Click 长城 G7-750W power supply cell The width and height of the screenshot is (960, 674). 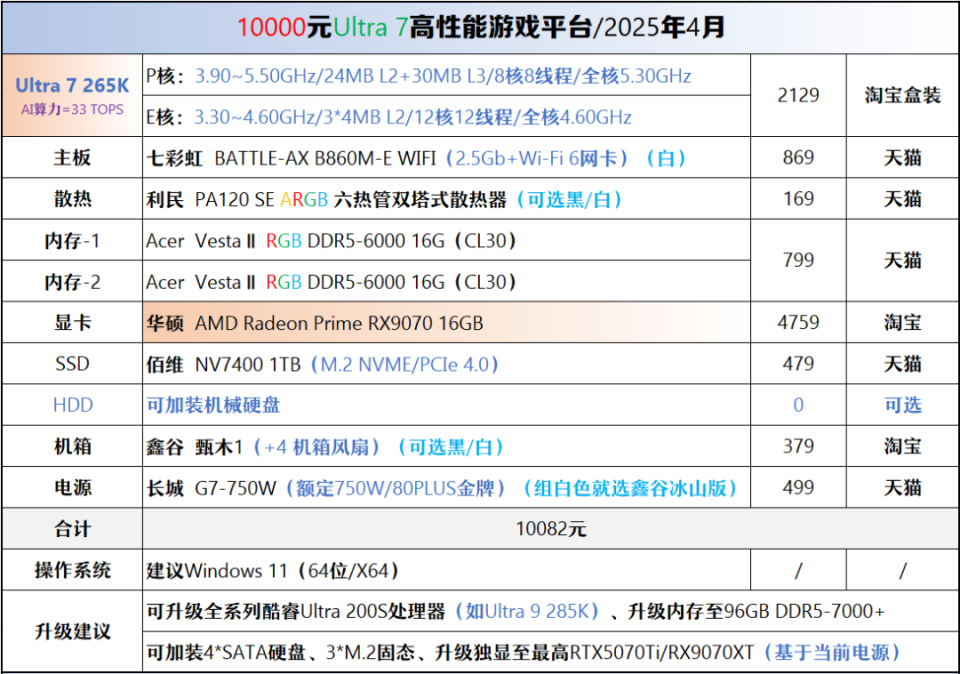[x=446, y=487]
